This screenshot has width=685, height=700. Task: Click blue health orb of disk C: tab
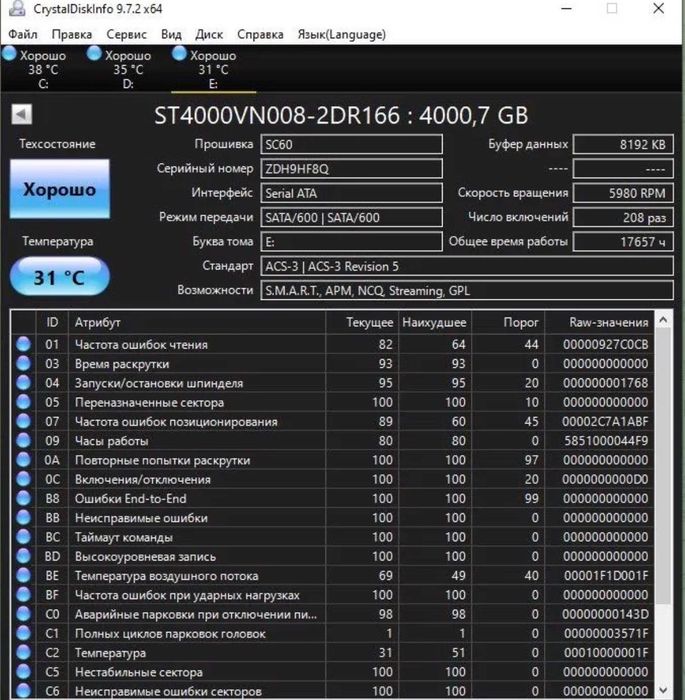[x=9, y=54]
